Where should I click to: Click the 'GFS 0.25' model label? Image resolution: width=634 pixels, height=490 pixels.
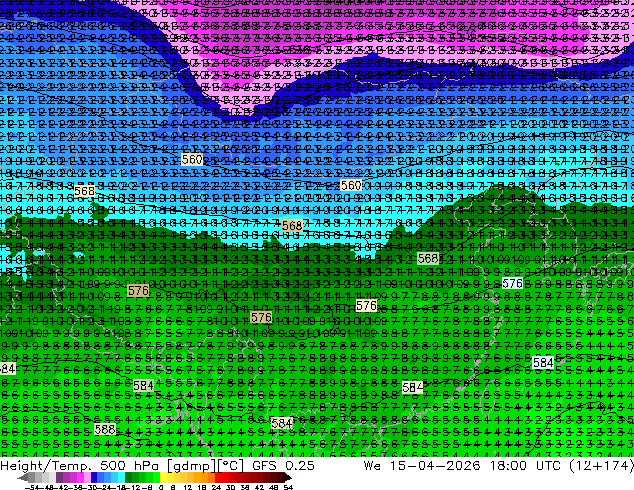(283, 466)
